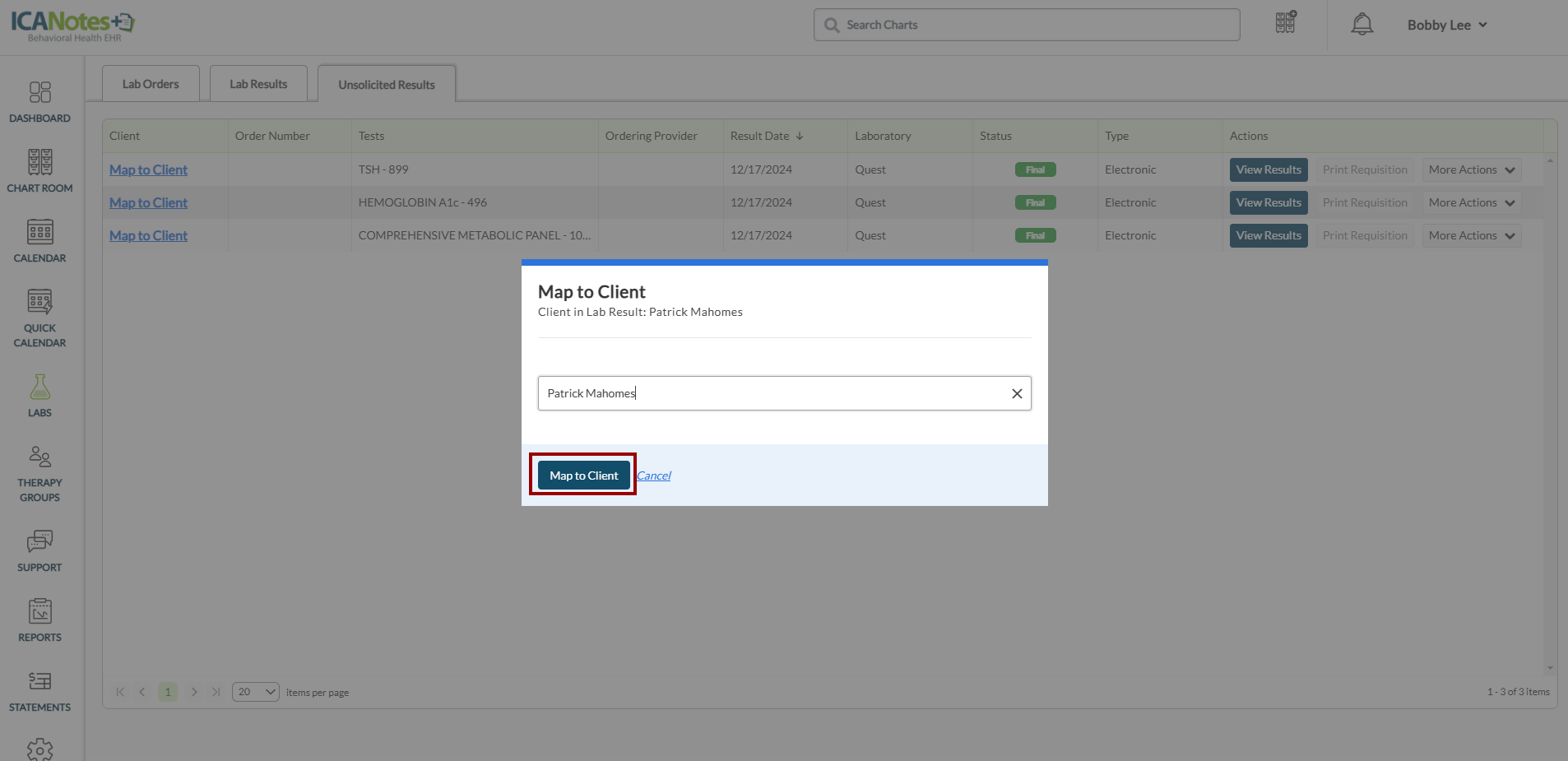Expand More Actions for the TSH row
The image size is (1568, 761).
(1471, 170)
